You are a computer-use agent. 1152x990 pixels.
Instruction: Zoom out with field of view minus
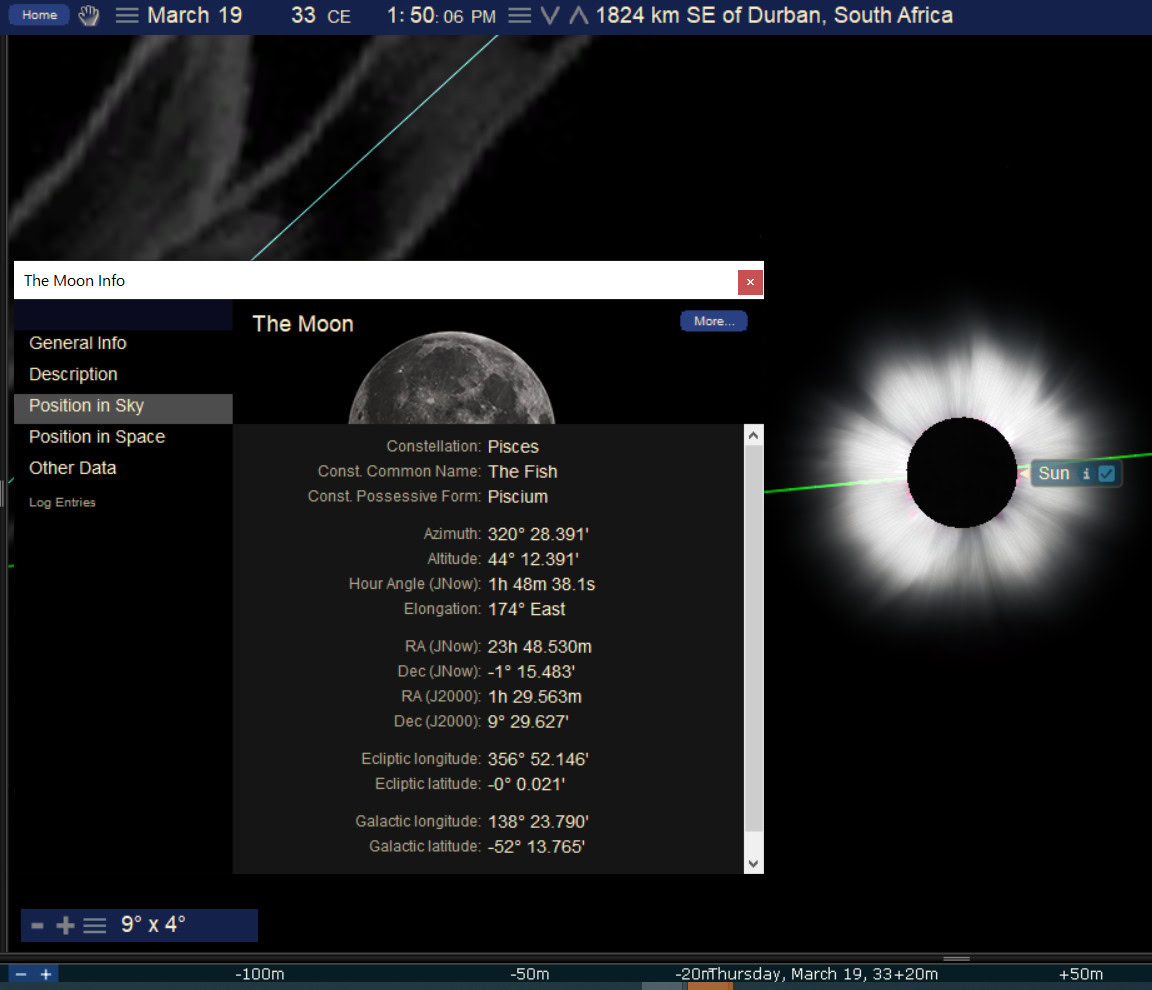pos(37,925)
